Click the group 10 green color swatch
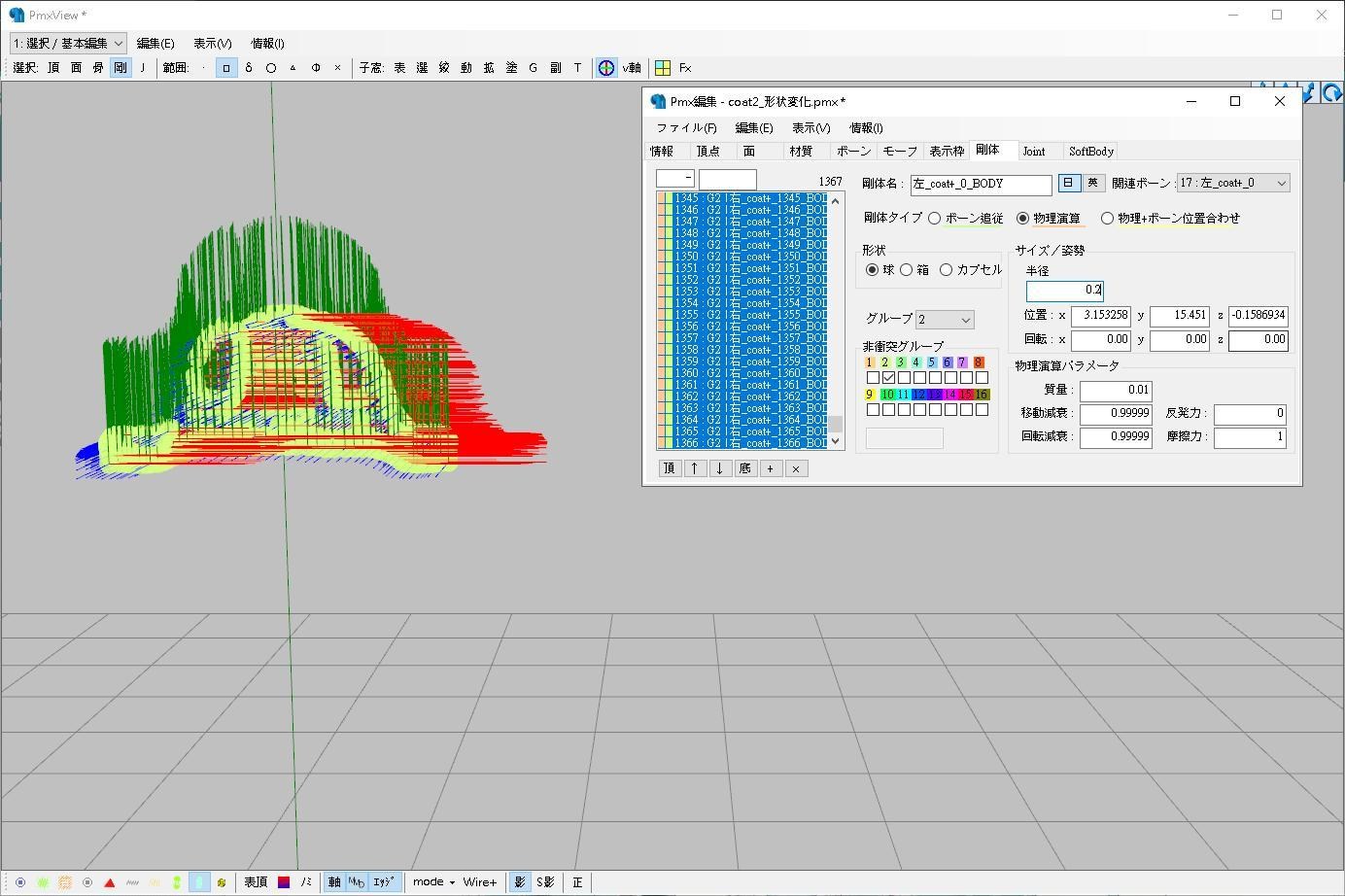The height and width of the screenshot is (896, 1345). tap(887, 395)
